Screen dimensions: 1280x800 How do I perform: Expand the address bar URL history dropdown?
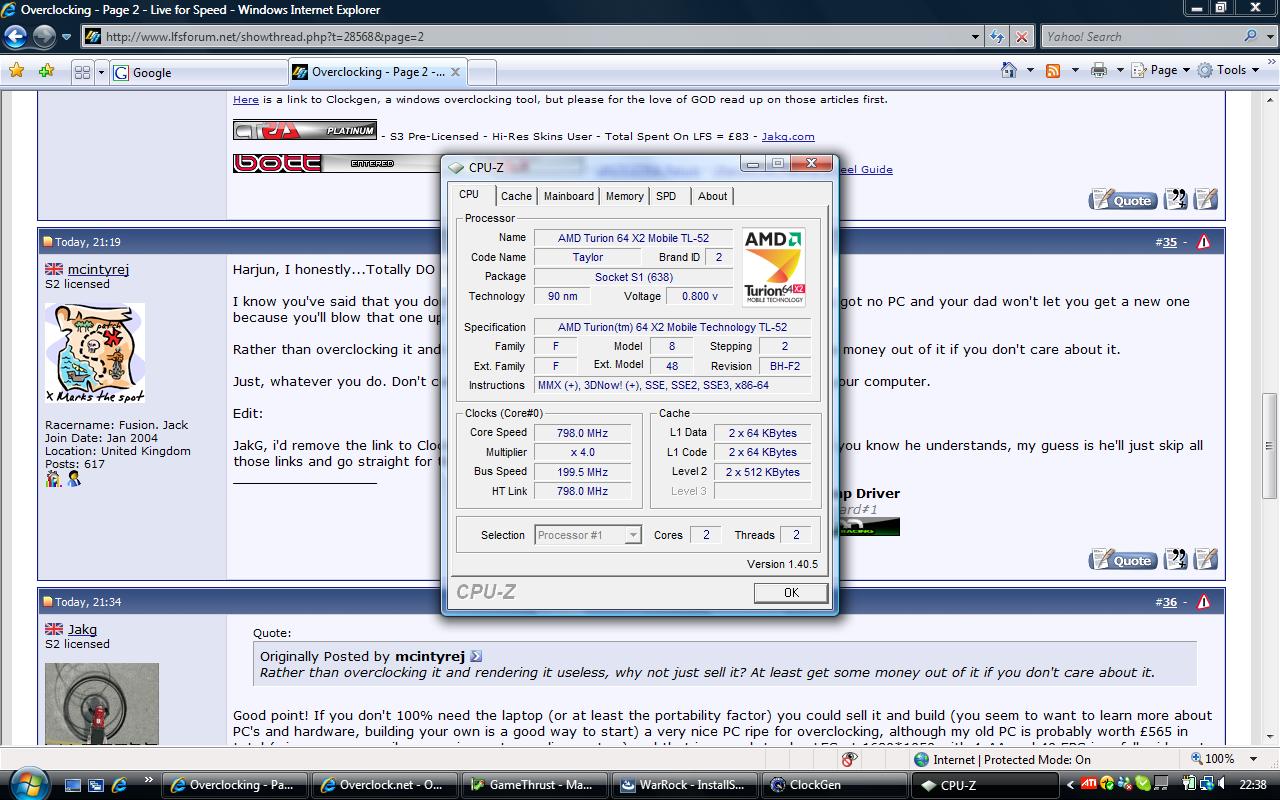click(x=976, y=37)
